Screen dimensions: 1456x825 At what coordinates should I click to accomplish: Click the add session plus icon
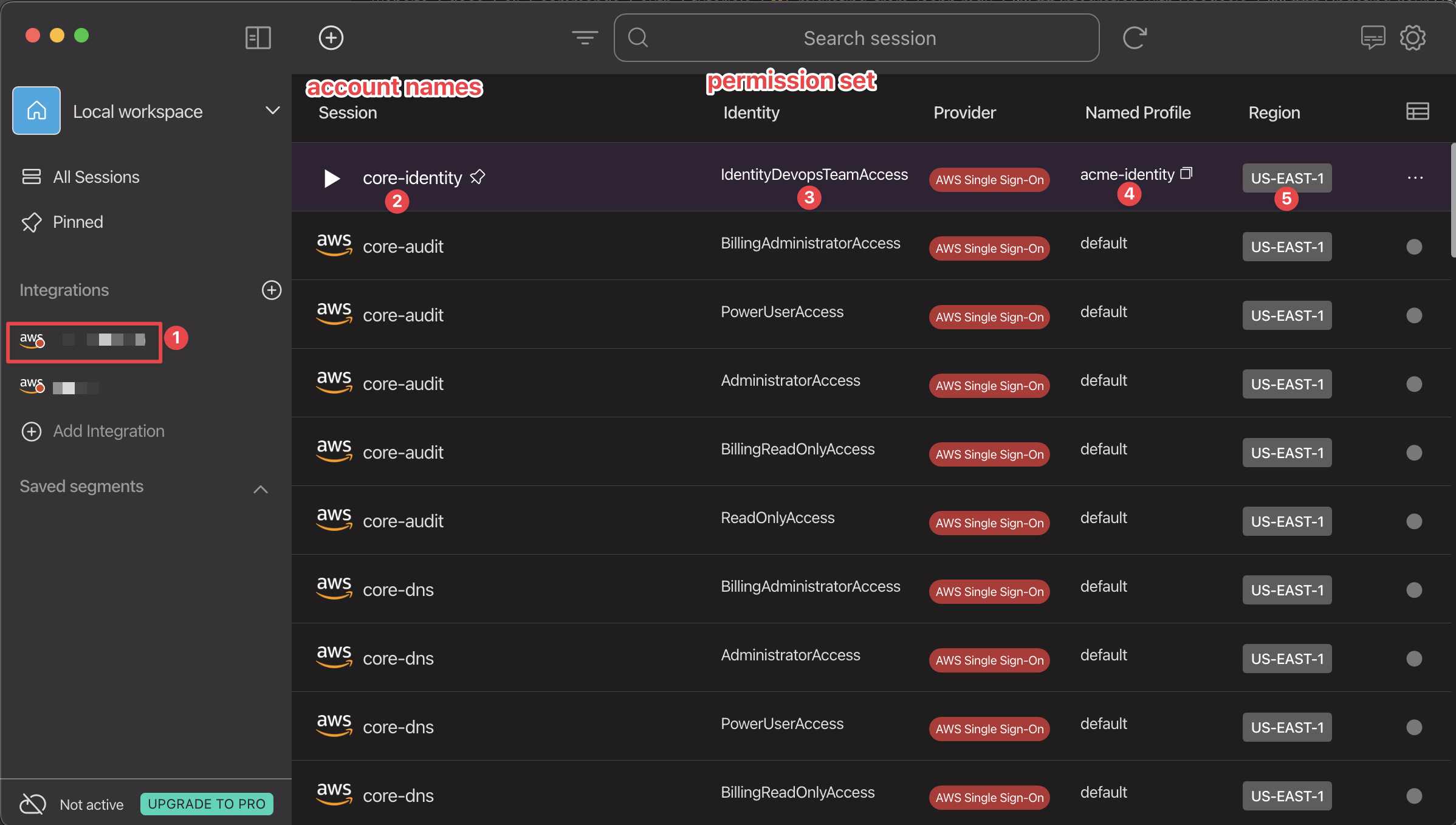[331, 38]
